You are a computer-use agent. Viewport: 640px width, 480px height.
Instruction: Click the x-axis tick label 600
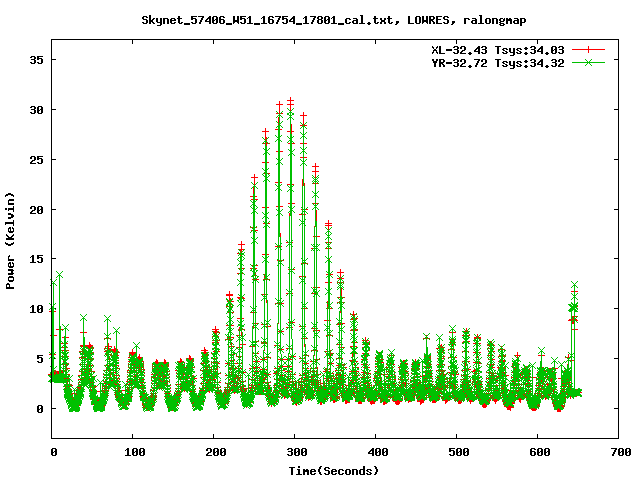[x=540, y=452]
